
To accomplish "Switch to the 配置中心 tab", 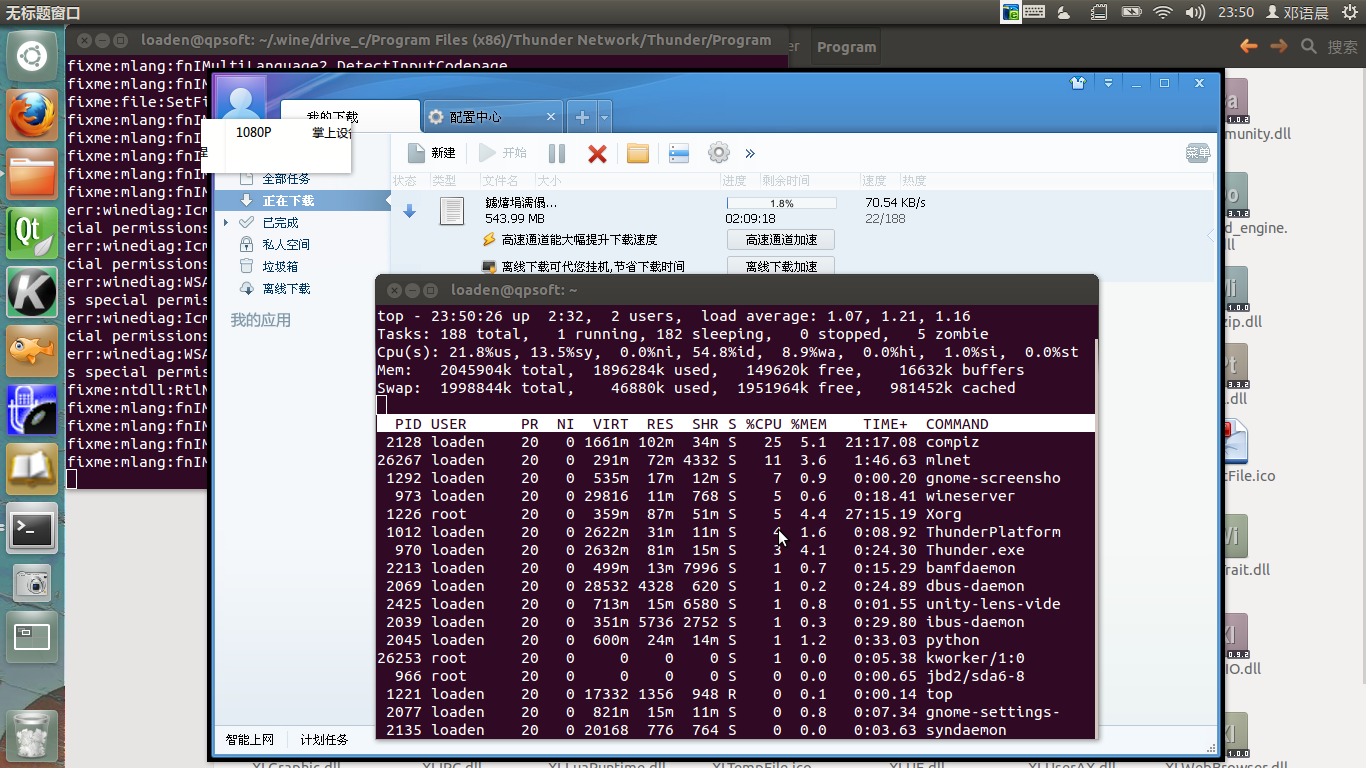I will [x=493, y=117].
